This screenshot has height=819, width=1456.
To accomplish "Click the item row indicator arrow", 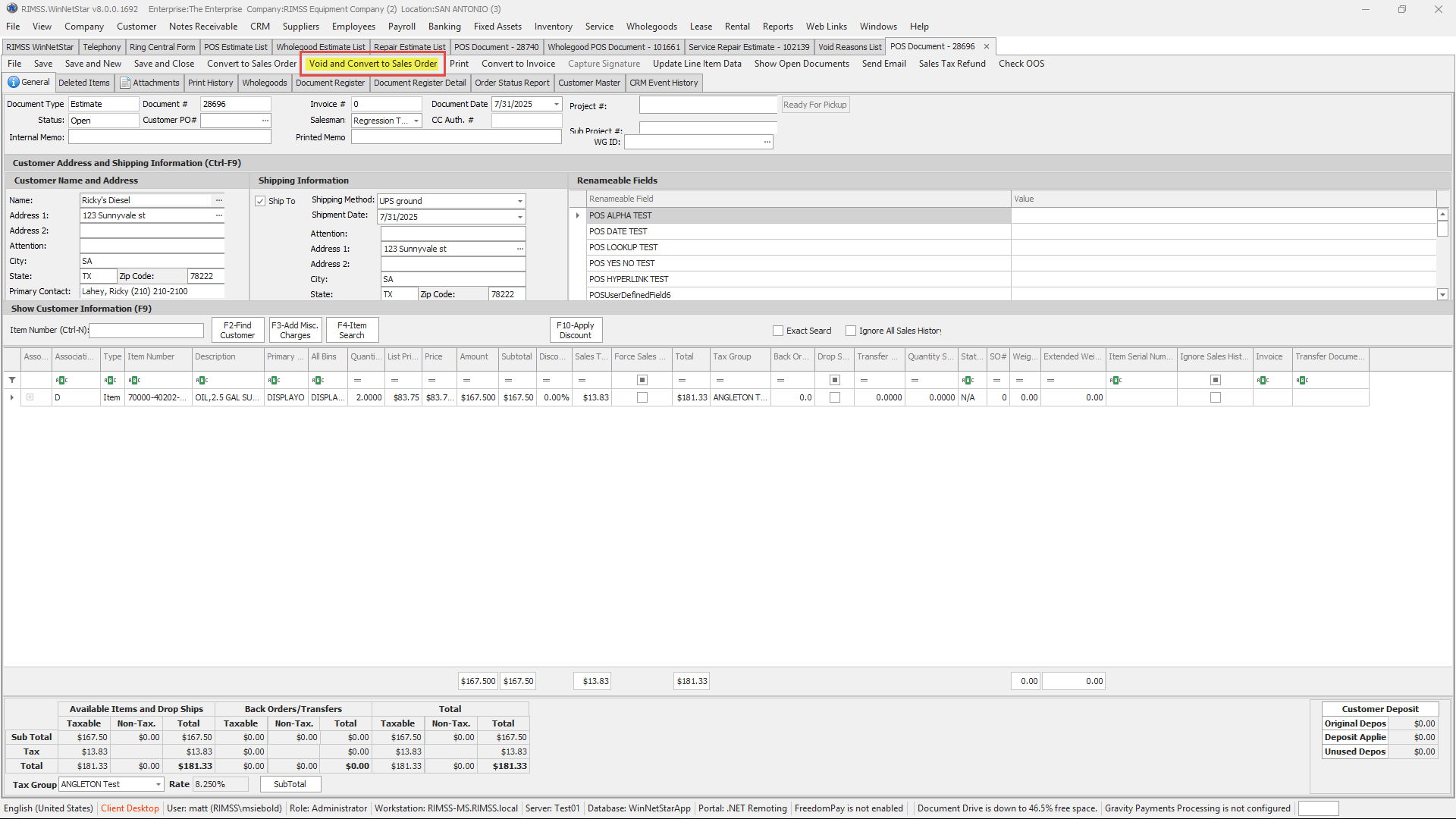I will pyautogui.click(x=11, y=397).
